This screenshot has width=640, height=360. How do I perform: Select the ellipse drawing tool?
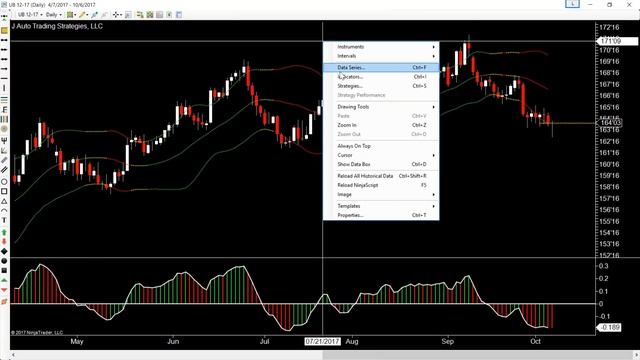[4, 181]
